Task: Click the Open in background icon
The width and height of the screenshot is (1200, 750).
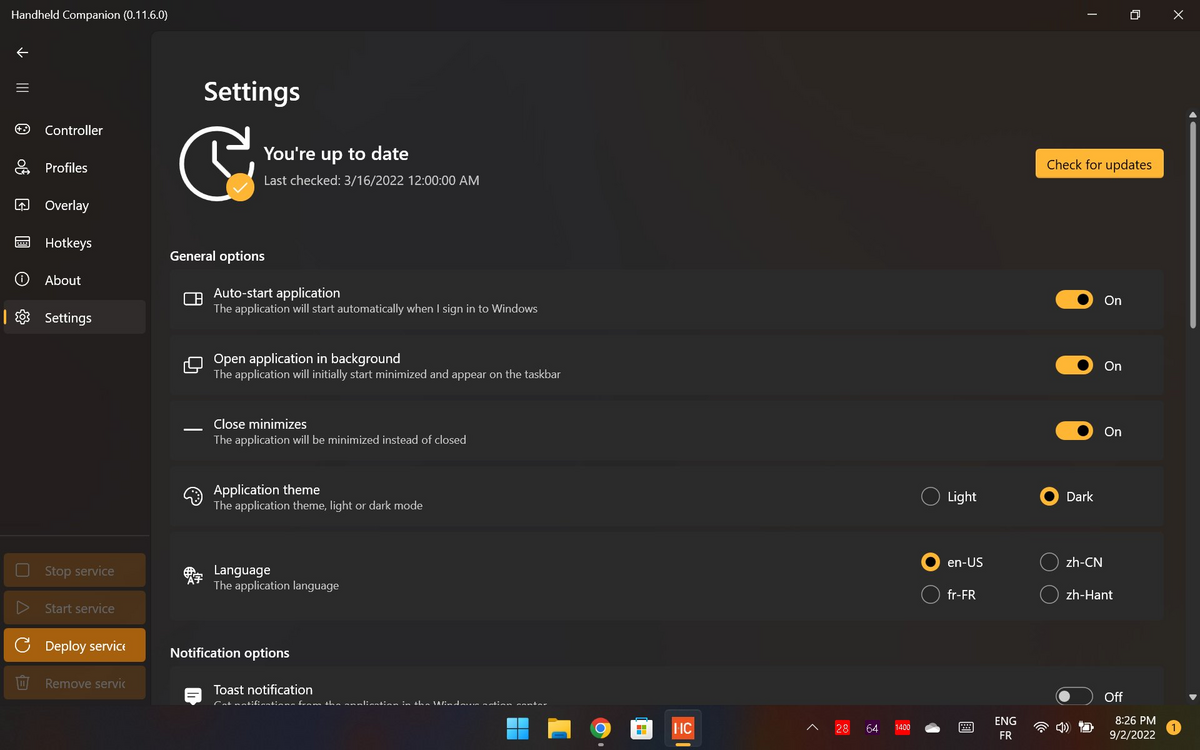Action: point(193,366)
